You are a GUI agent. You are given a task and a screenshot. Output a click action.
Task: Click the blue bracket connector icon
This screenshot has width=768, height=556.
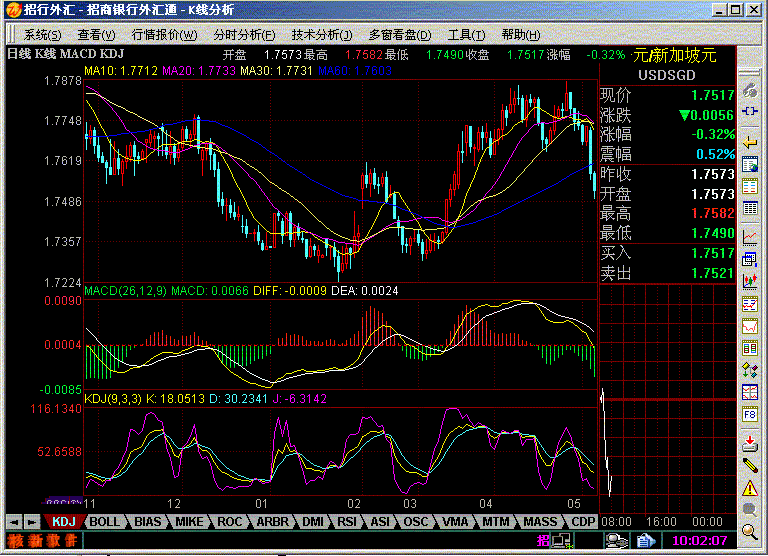[750, 111]
